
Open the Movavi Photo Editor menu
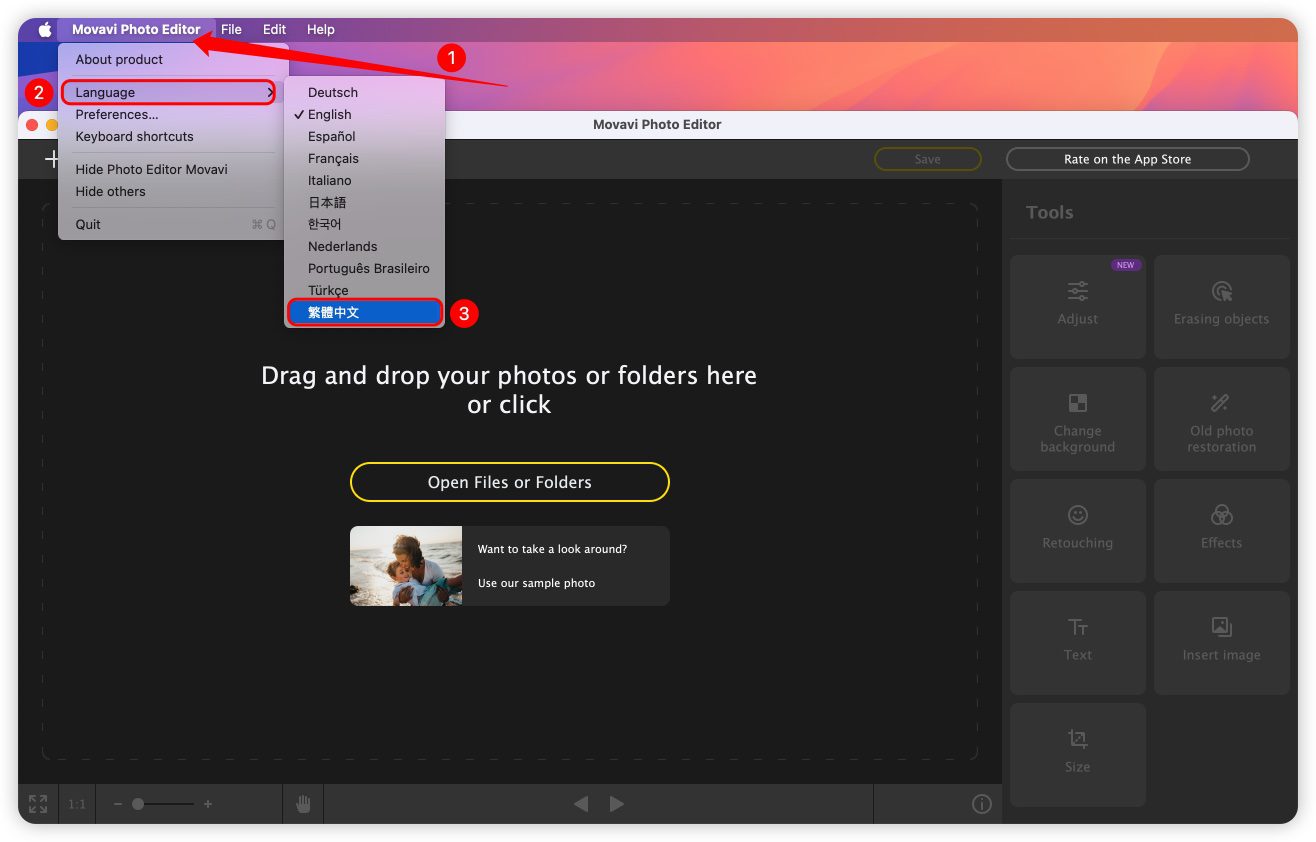pos(136,30)
